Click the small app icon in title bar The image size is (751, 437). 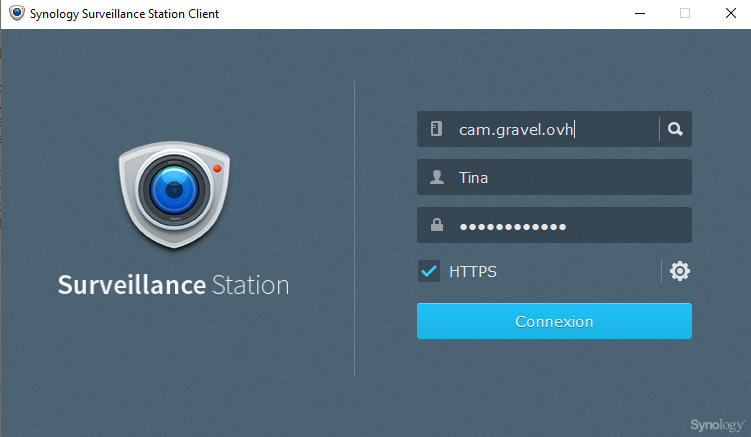[16, 14]
